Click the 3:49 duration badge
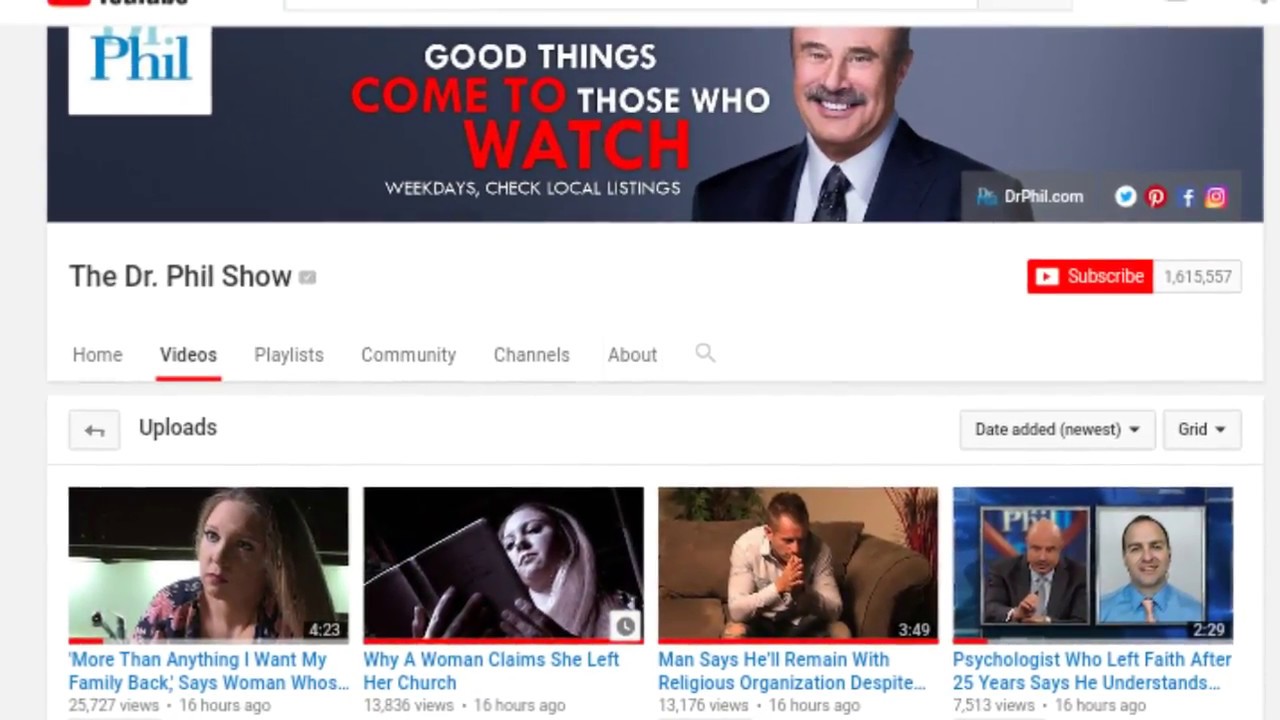The height and width of the screenshot is (720, 1280). click(x=914, y=629)
